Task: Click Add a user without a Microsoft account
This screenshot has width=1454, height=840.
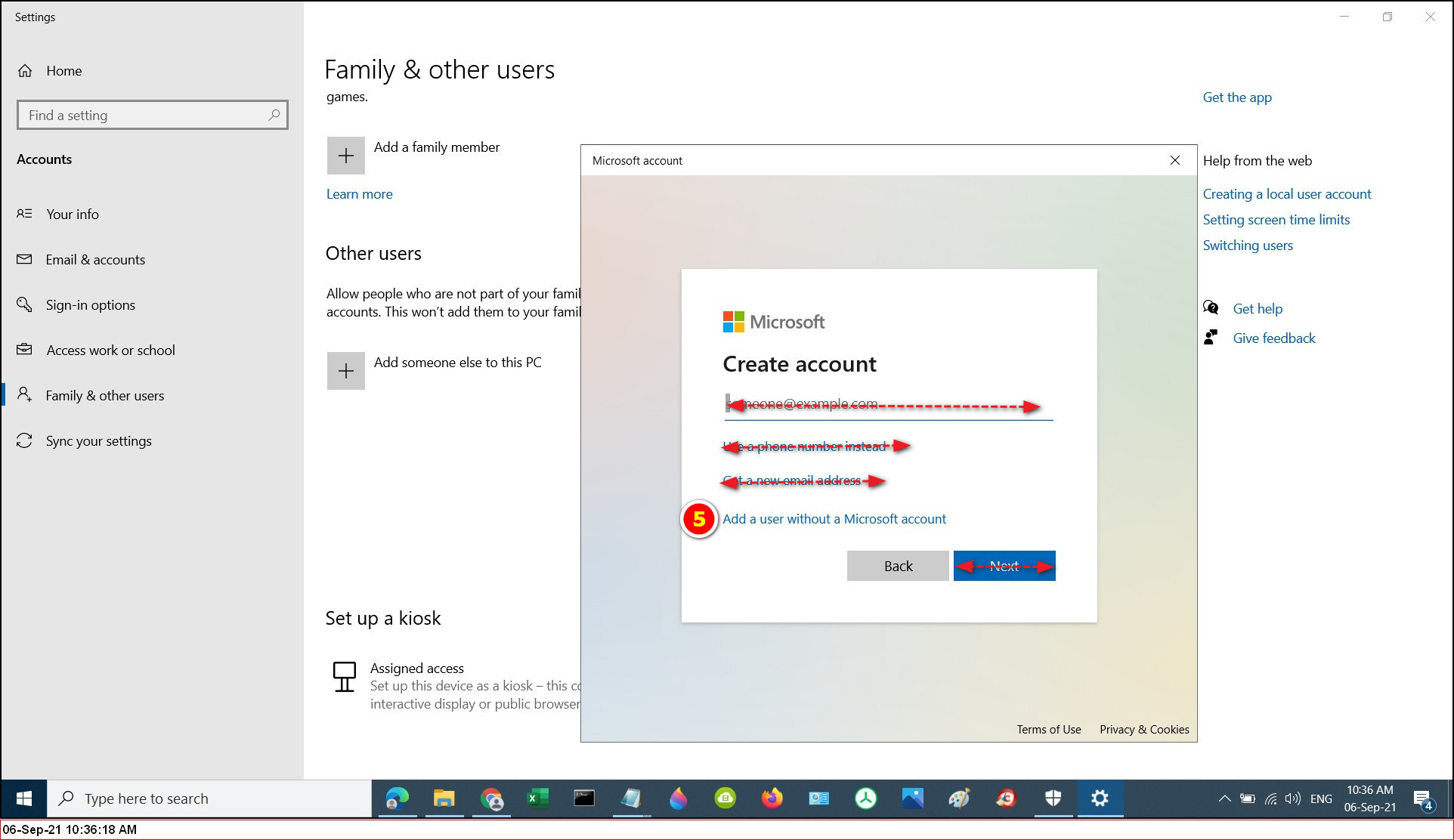Action: (x=834, y=519)
